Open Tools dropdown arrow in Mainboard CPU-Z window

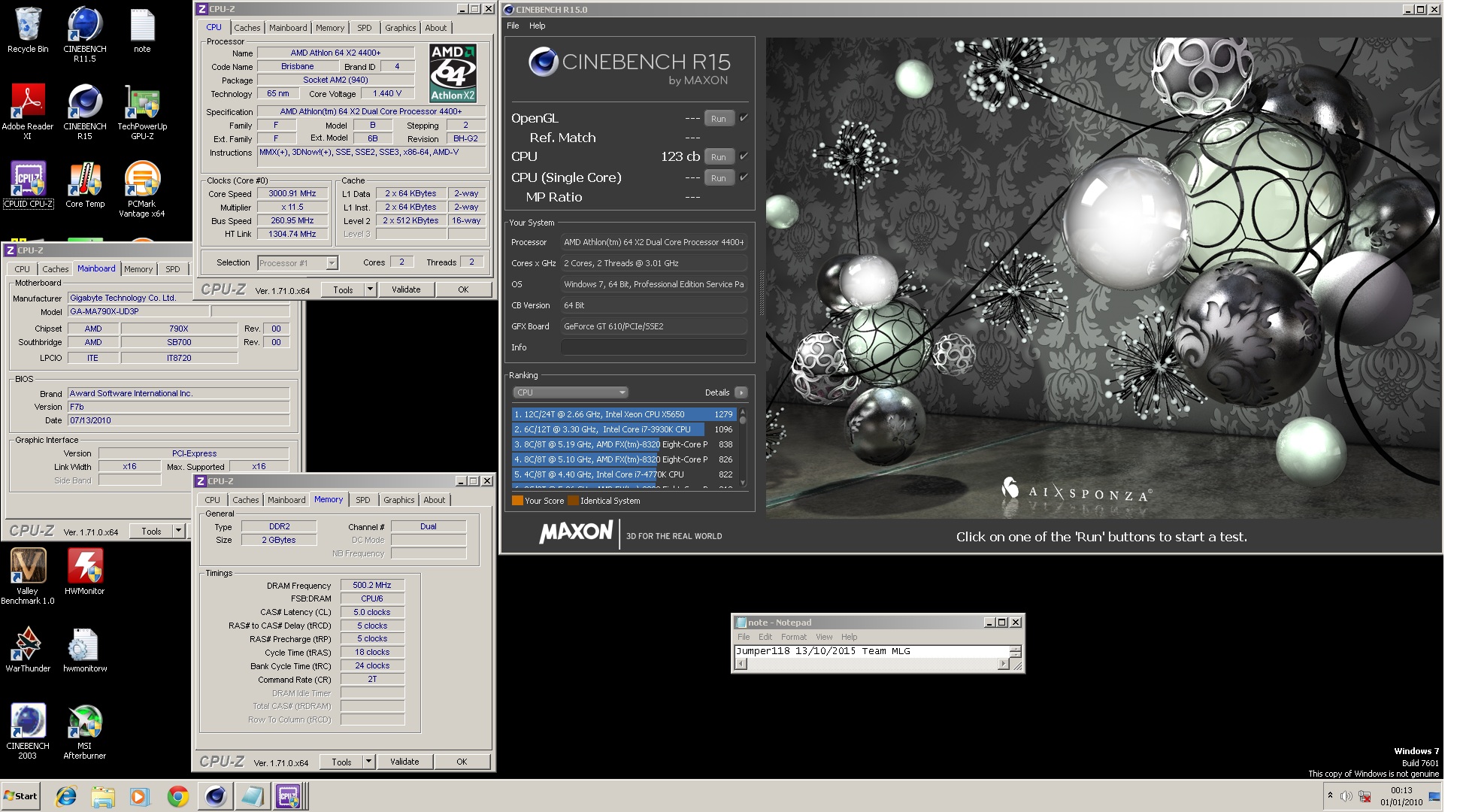179,531
